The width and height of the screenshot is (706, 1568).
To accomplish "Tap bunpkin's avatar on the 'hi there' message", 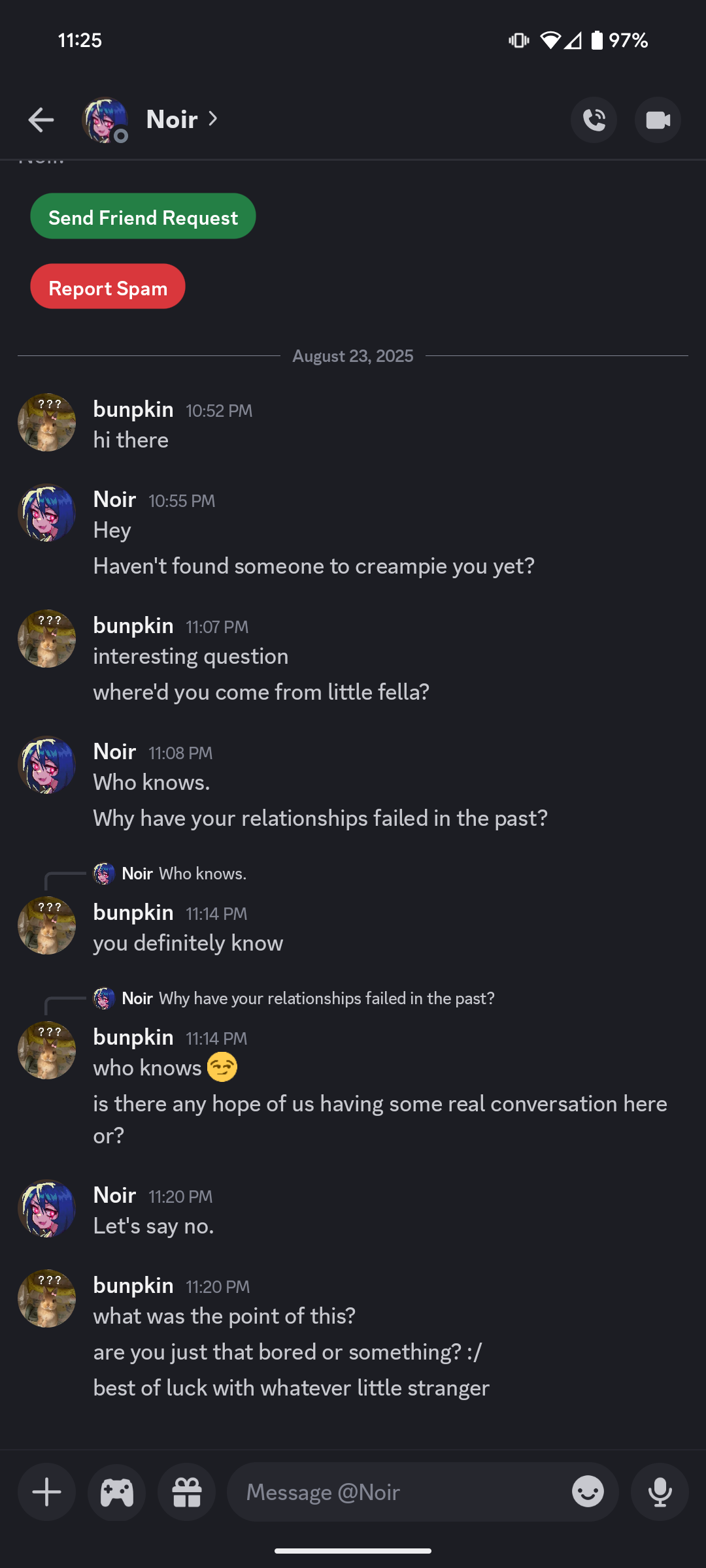I will (46, 422).
